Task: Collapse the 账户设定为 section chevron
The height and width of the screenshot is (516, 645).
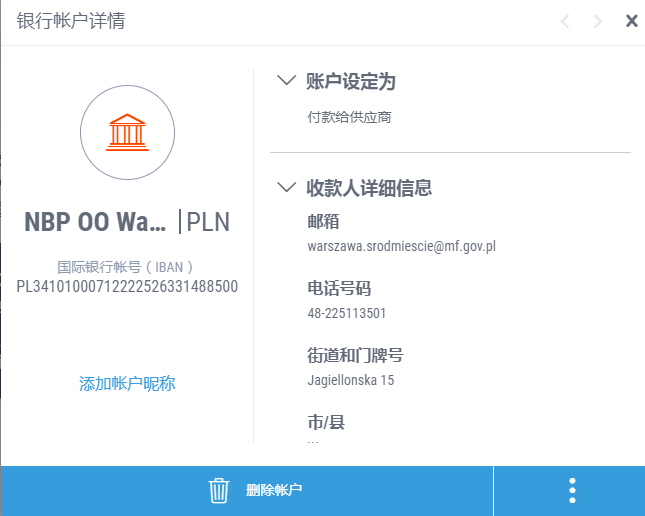Action: coord(287,81)
